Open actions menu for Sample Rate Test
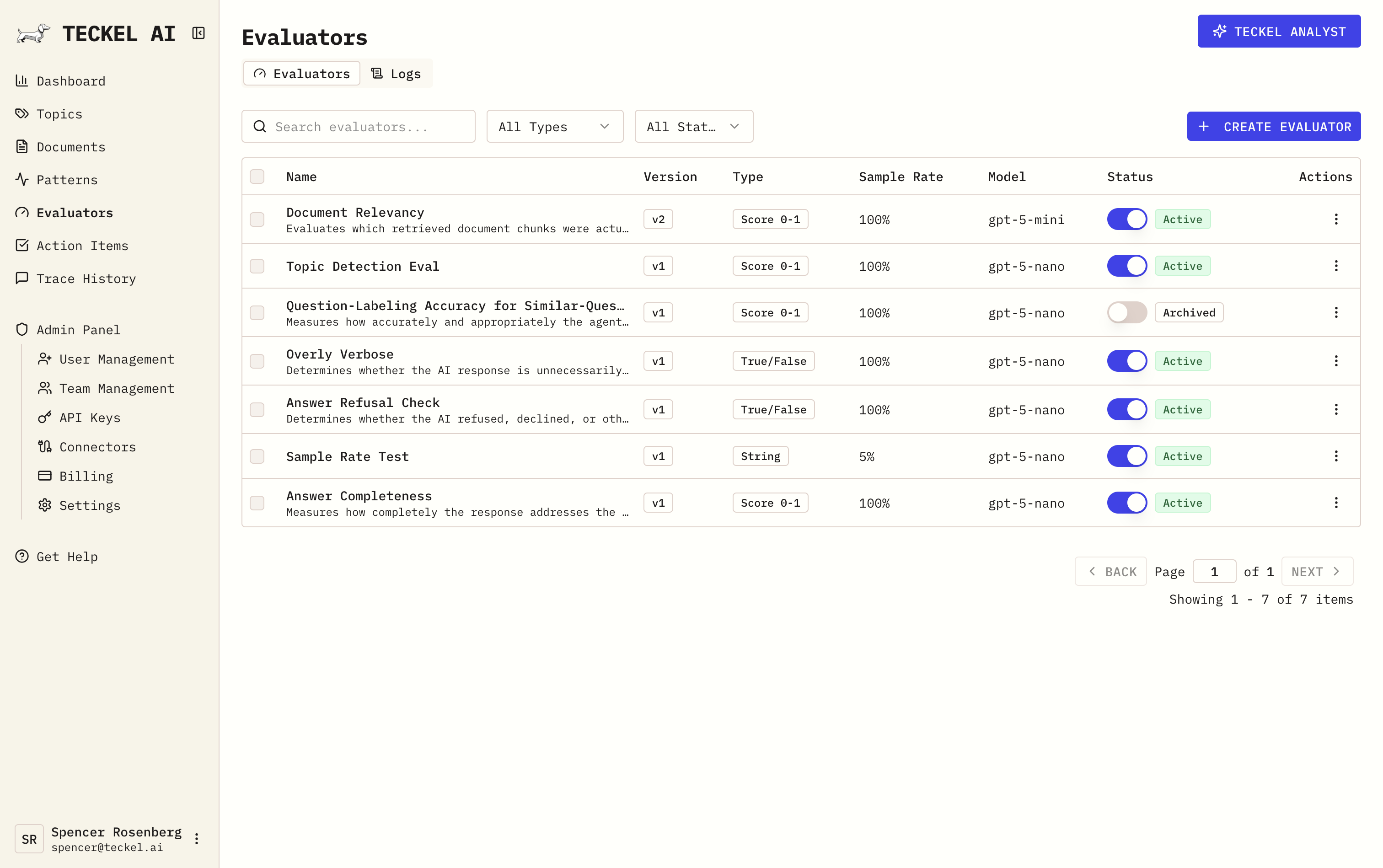Viewport: 1383px width, 868px height. tap(1336, 456)
